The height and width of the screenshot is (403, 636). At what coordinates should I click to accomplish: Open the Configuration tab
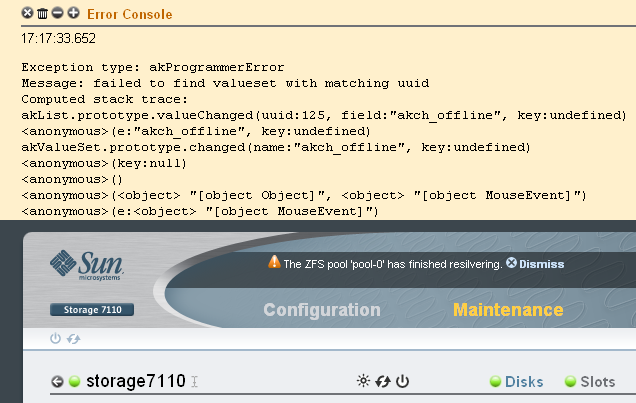click(321, 310)
